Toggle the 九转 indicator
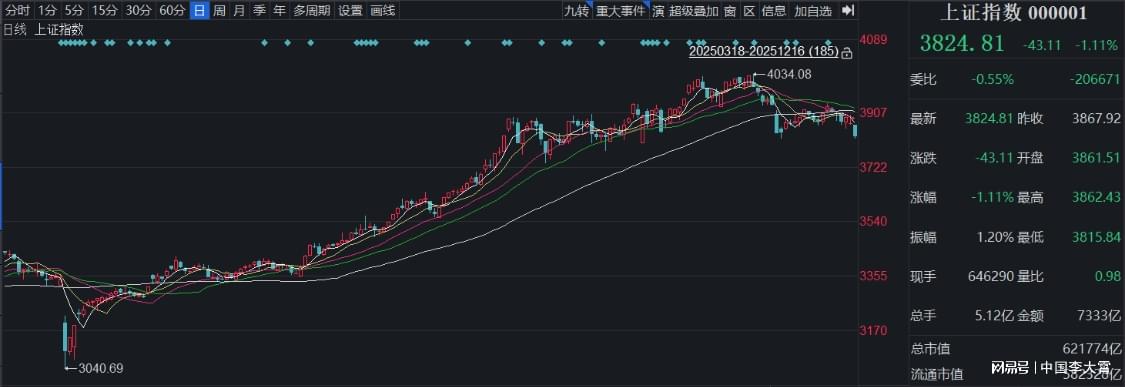Image resolution: width=1125 pixels, height=387 pixels. coord(576,11)
